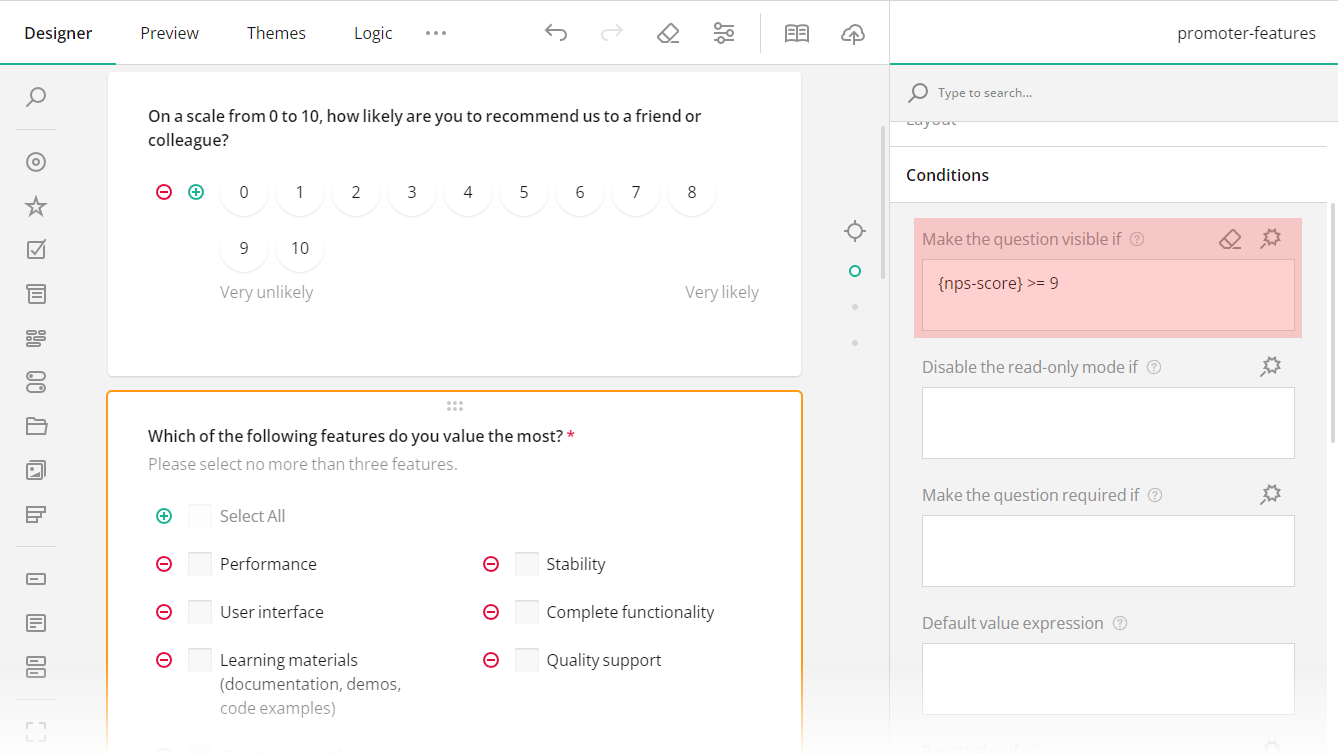Clear the visibility expression using the eraser icon
The image size is (1338, 756).
tap(1230, 238)
